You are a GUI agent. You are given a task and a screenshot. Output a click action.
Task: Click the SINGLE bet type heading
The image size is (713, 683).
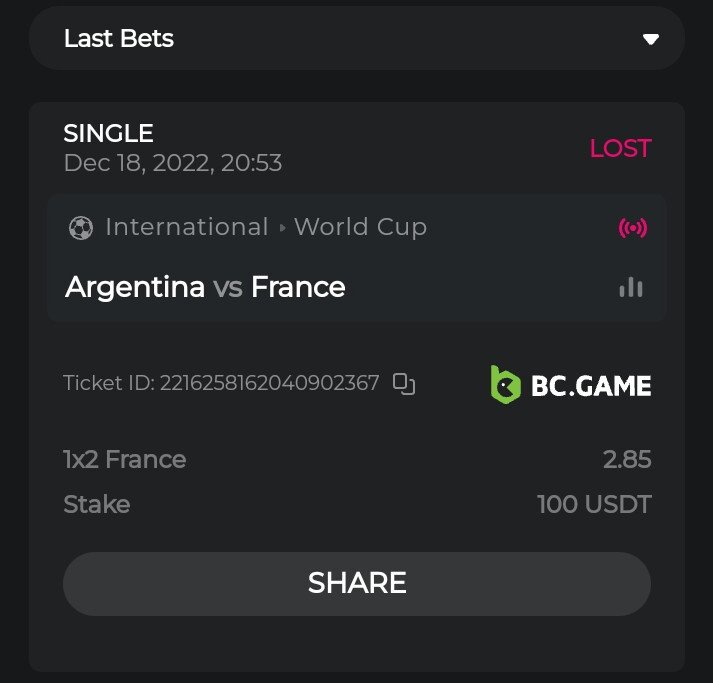coord(108,133)
